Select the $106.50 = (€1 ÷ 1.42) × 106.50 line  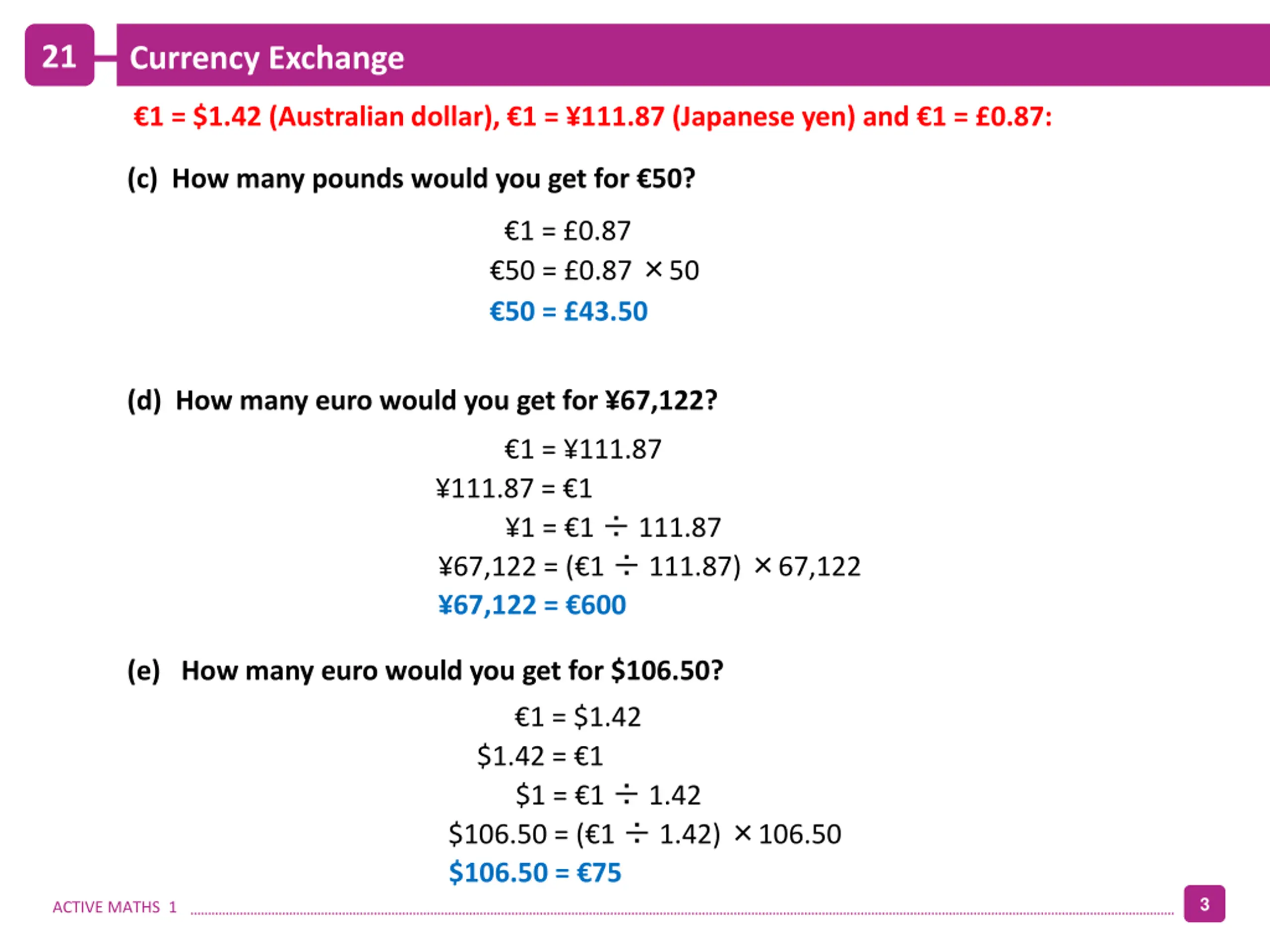(645, 834)
